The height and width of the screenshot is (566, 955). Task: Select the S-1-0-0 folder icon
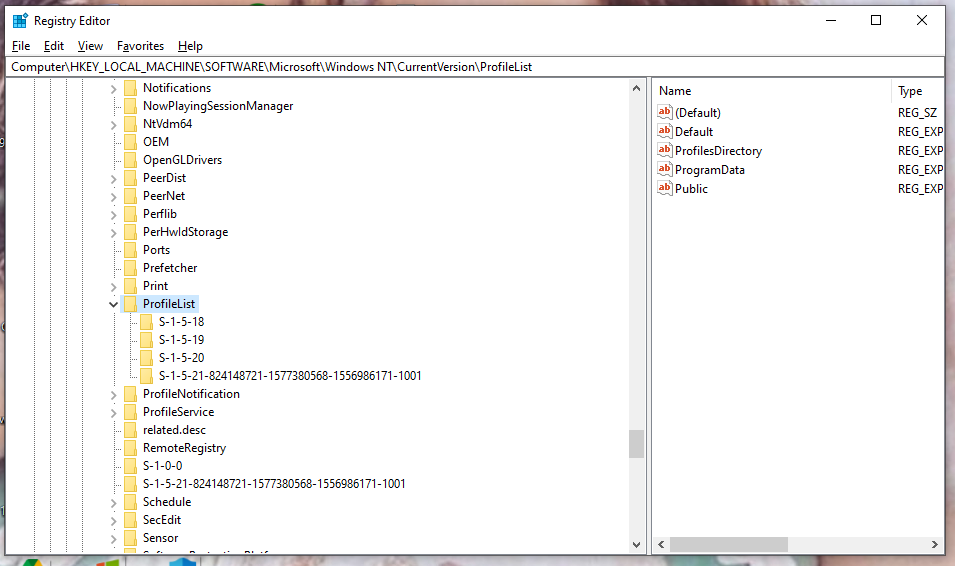[130, 466]
